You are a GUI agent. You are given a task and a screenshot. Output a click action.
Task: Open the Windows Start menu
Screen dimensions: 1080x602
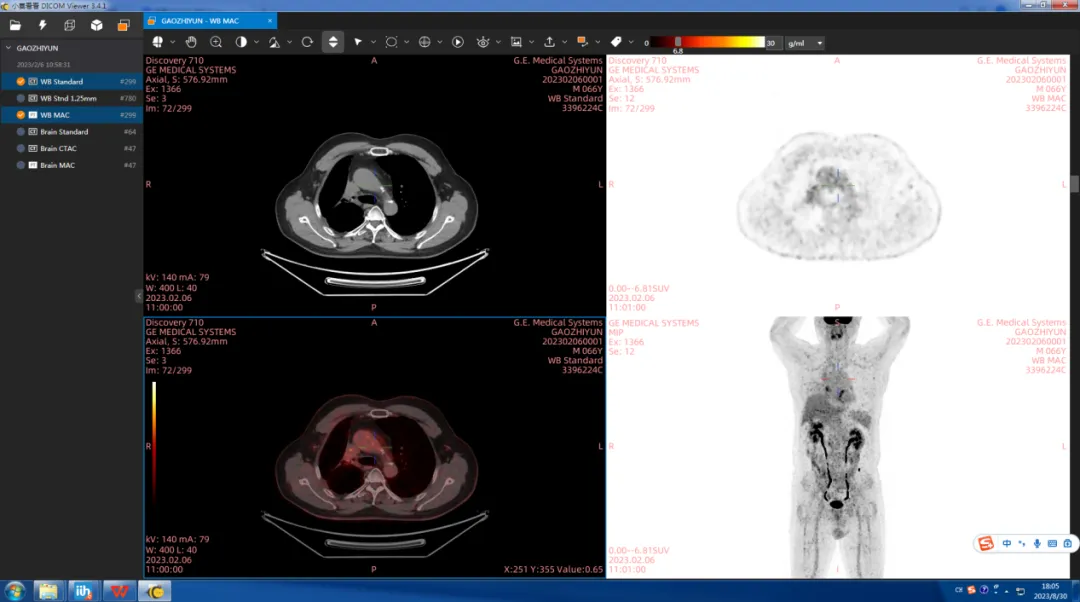pos(14,591)
